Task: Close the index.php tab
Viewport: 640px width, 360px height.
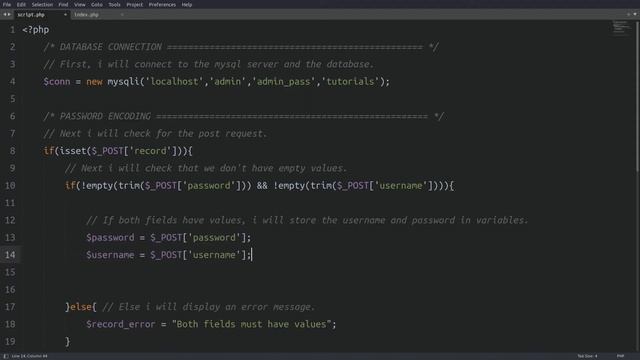Action: [122, 15]
